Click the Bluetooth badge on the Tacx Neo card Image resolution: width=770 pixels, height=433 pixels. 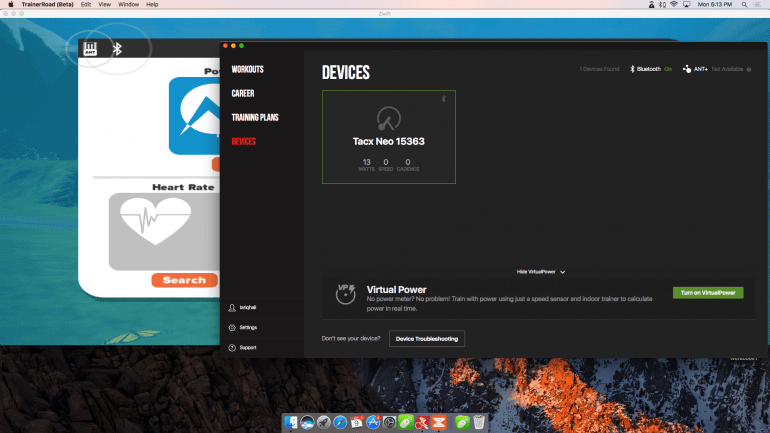[x=443, y=99]
